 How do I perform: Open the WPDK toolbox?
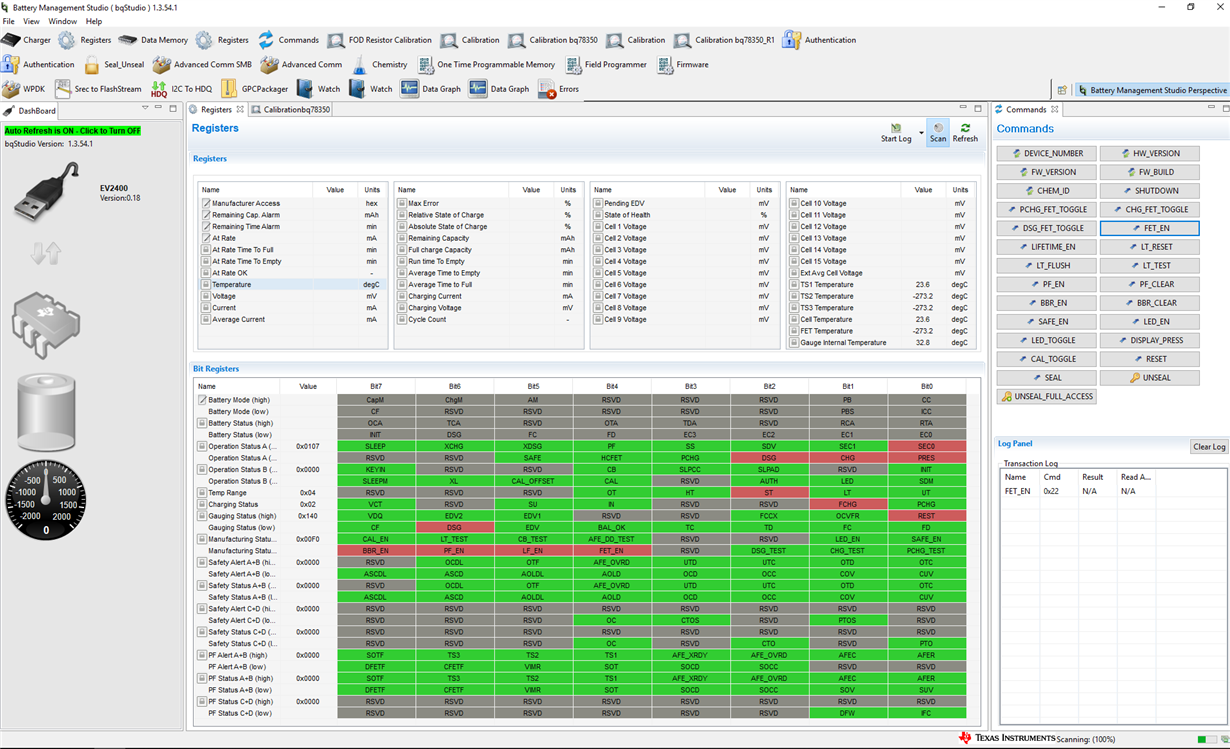pos(24,89)
